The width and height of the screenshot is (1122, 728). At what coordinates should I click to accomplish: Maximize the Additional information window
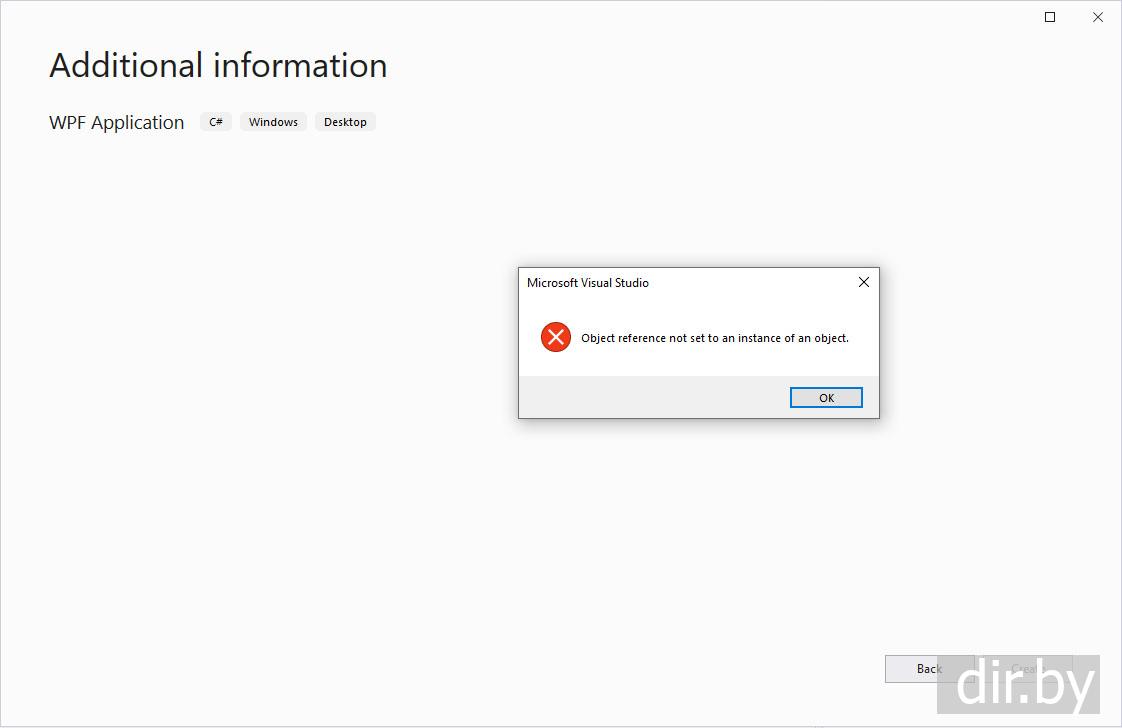[x=1050, y=17]
